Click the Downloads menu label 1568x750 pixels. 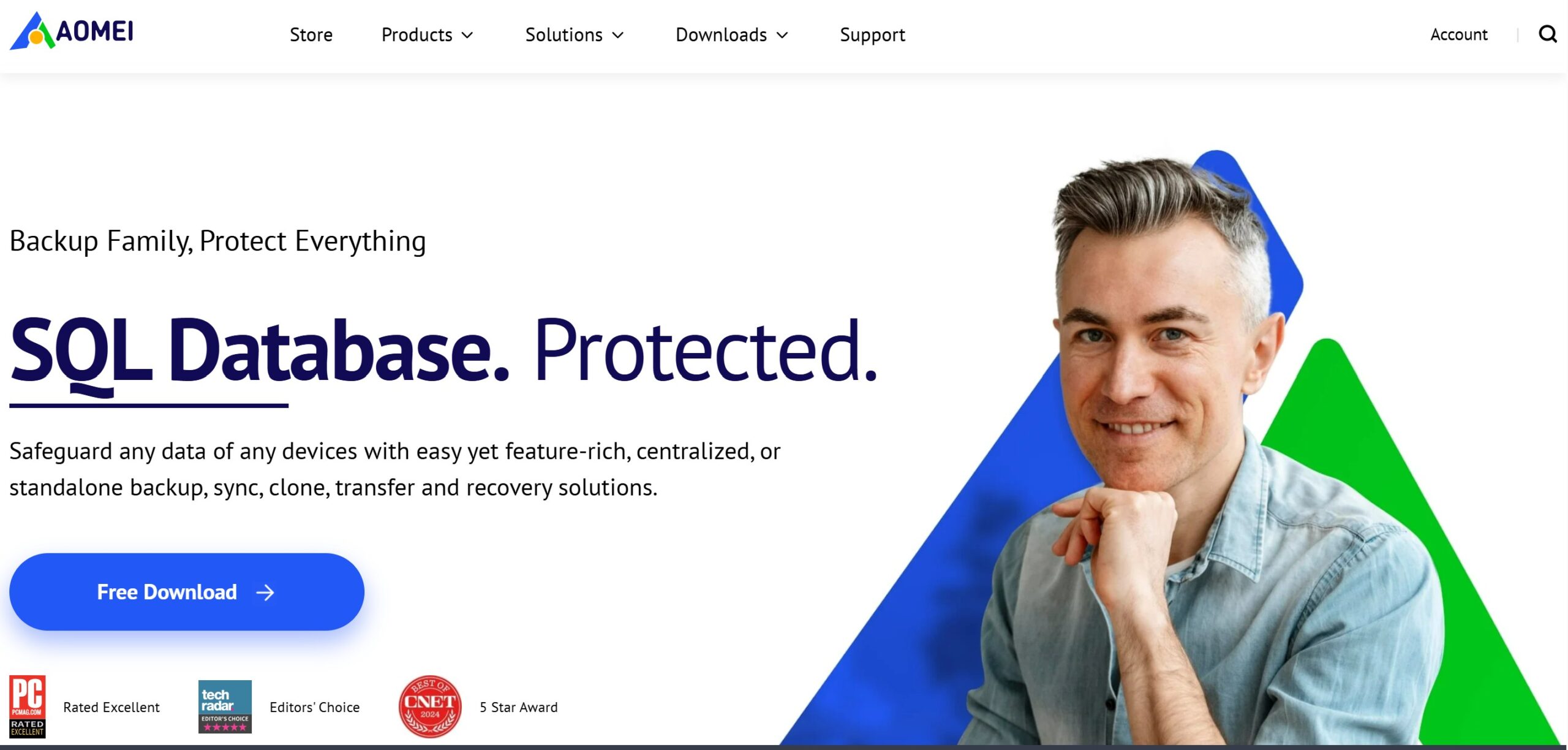721,35
